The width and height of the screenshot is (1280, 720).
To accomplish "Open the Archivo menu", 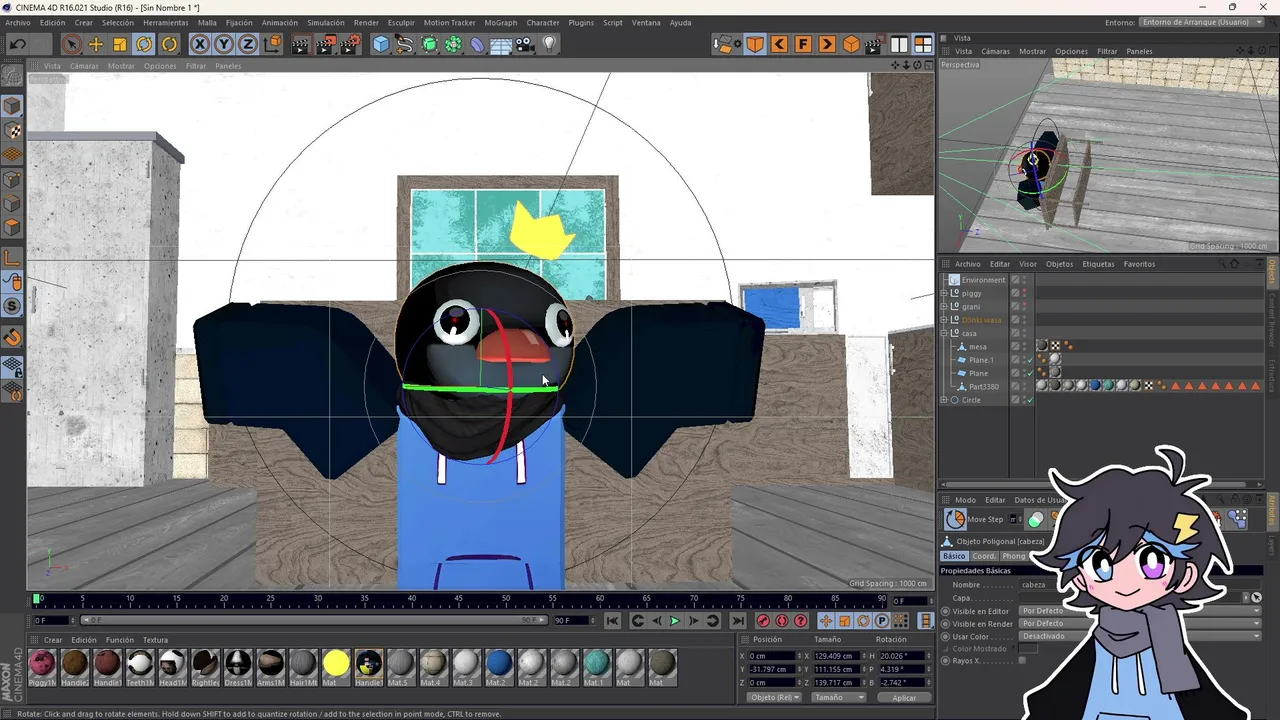I will tap(18, 22).
